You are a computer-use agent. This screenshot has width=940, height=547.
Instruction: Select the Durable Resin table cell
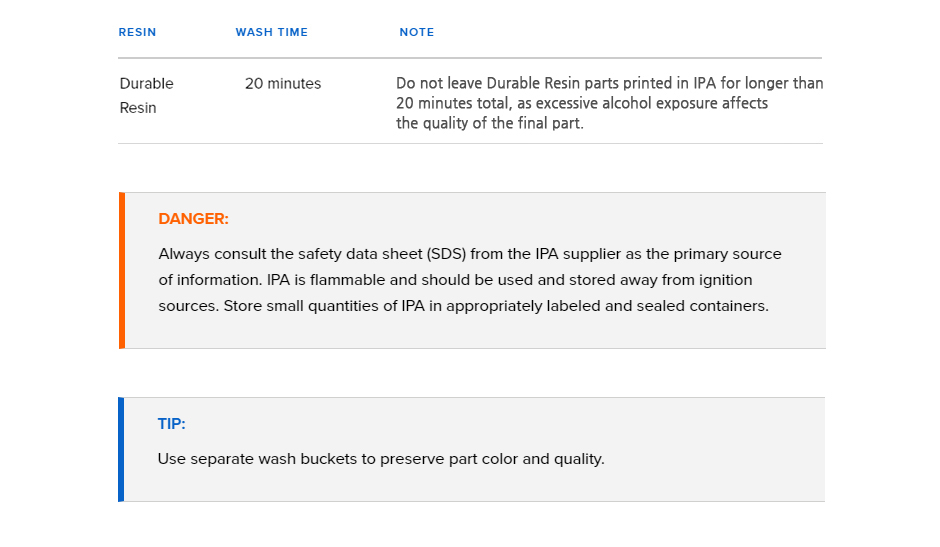pyautogui.click(x=146, y=95)
